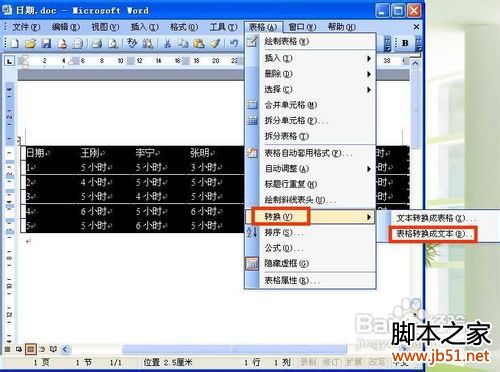Toggle 隐藏虚框 (Hide Gridlines)

pos(310,264)
